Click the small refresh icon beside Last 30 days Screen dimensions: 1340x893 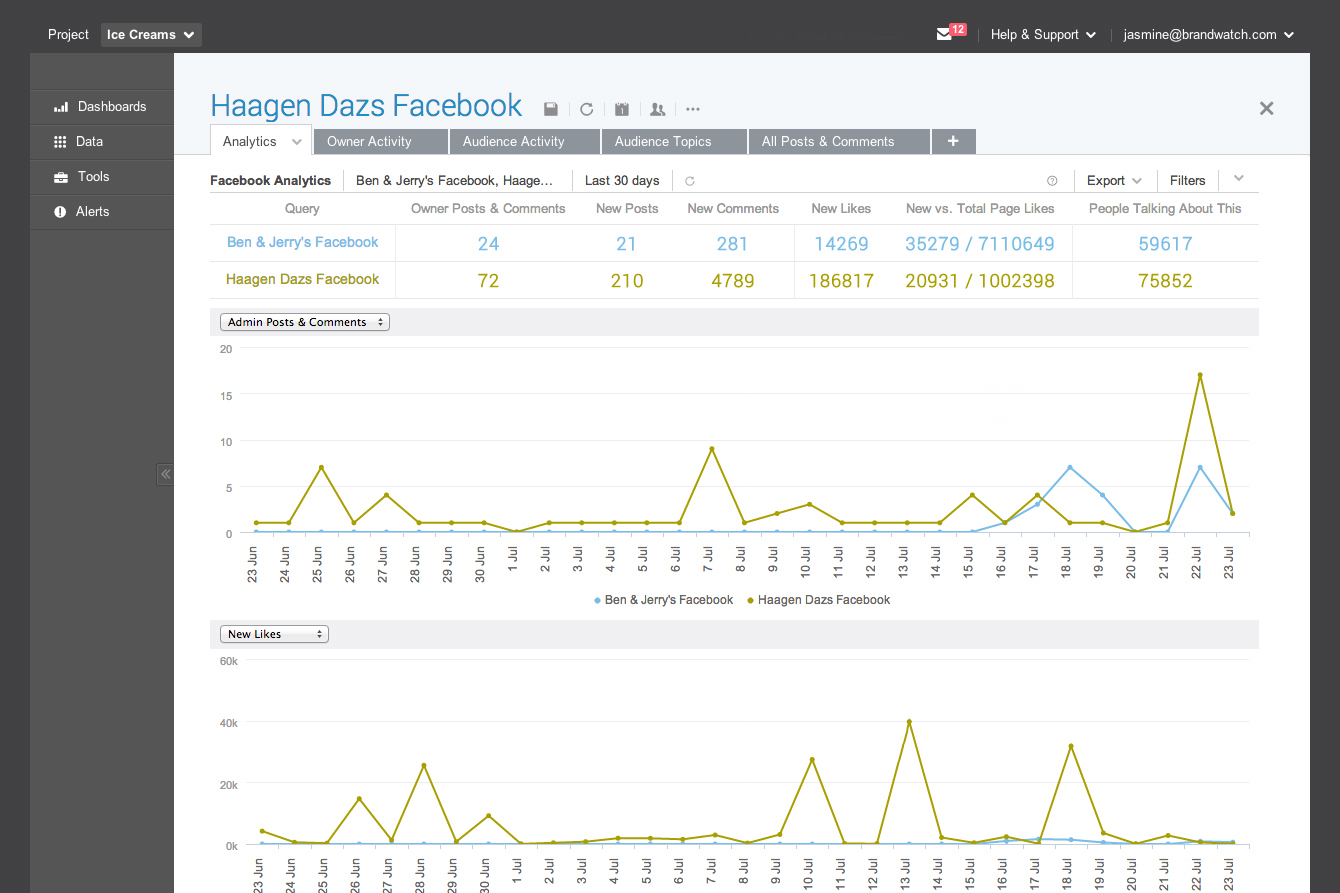point(690,181)
